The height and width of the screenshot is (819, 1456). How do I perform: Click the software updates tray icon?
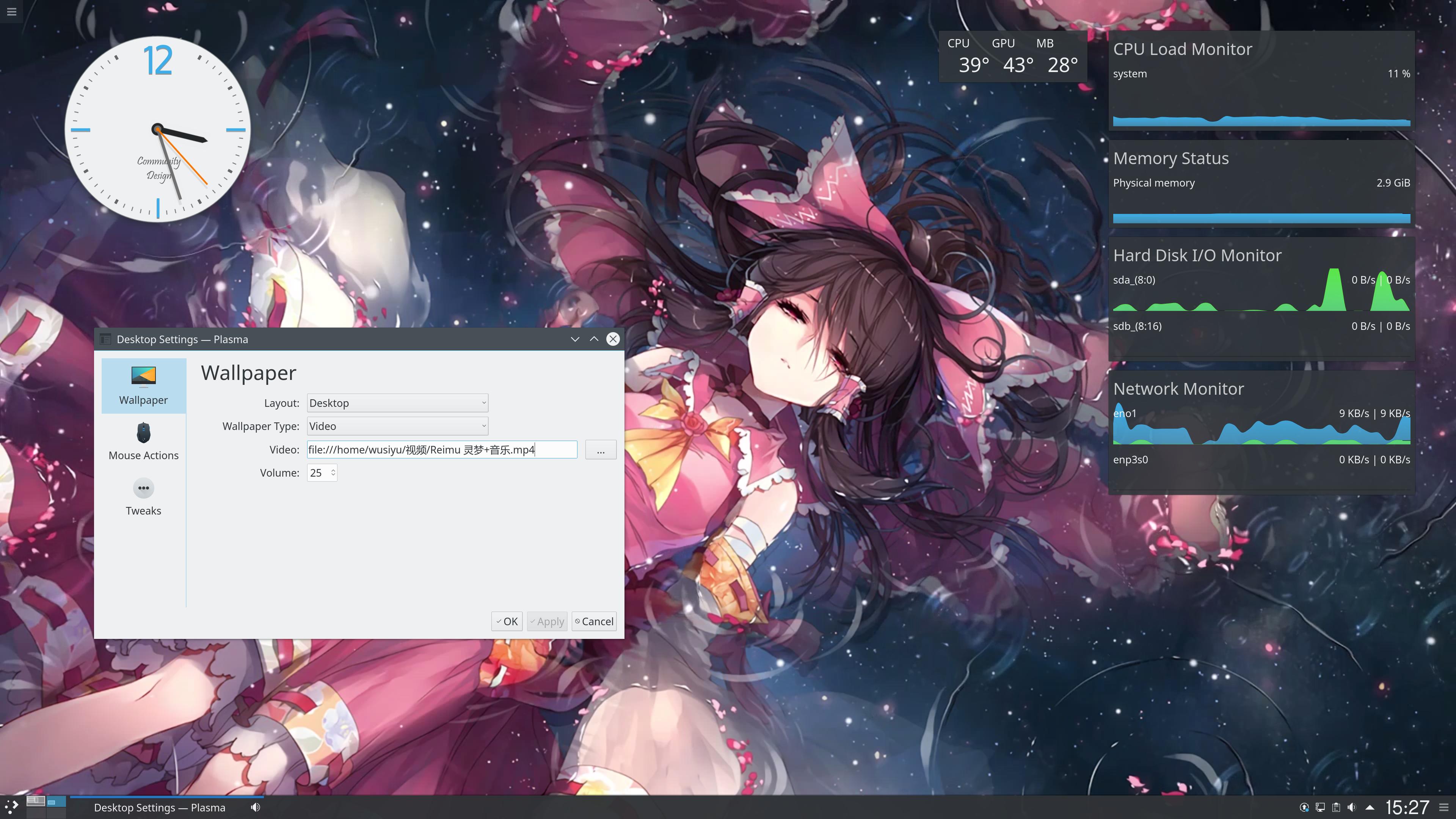pos(1304,807)
